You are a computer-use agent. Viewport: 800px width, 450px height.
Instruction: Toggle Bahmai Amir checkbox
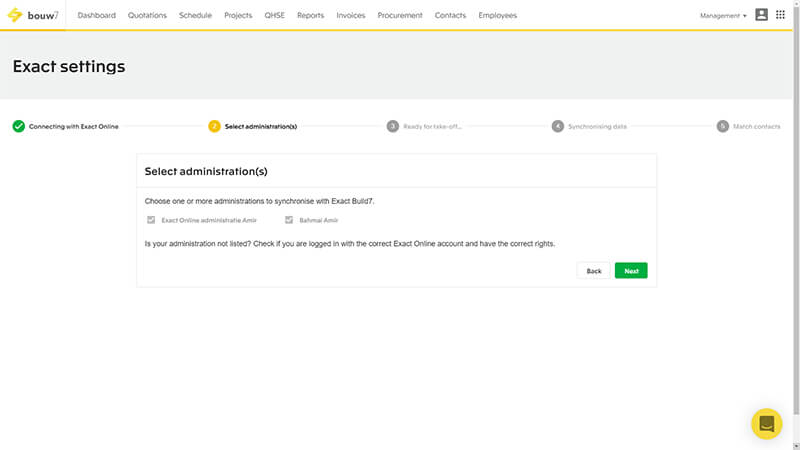click(x=289, y=220)
